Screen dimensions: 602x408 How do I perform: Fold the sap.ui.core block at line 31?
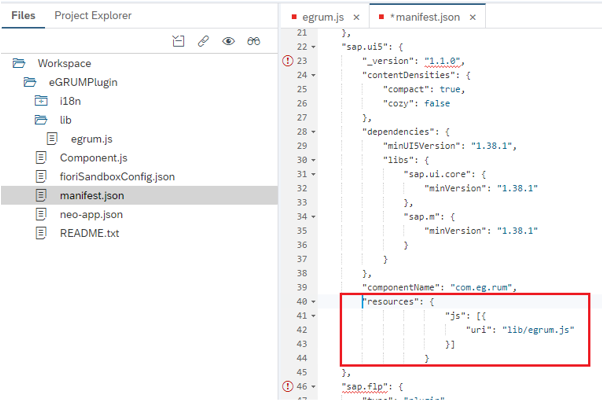313,175
